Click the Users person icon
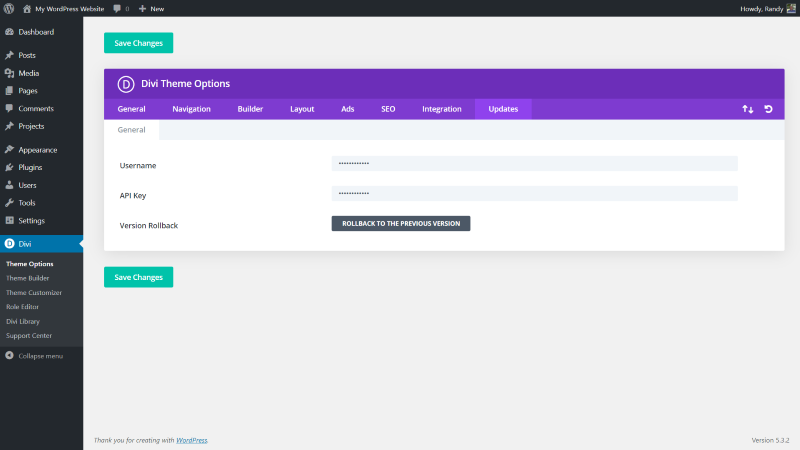 coord(9,185)
